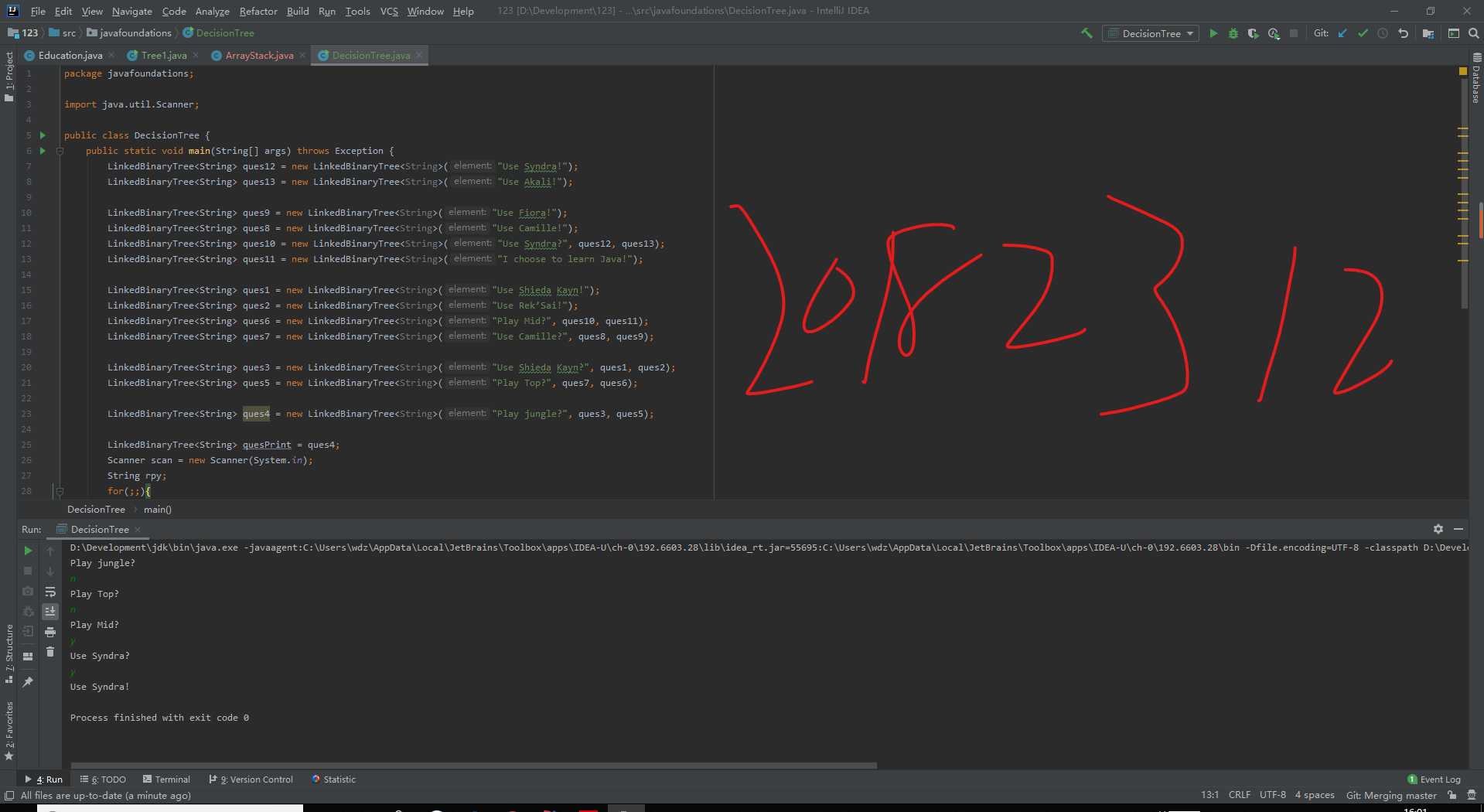The width and height of the screenshot is (1484, 812).
Task: Run DecisionTree from the top toolbar
Action: point(1213,33)
